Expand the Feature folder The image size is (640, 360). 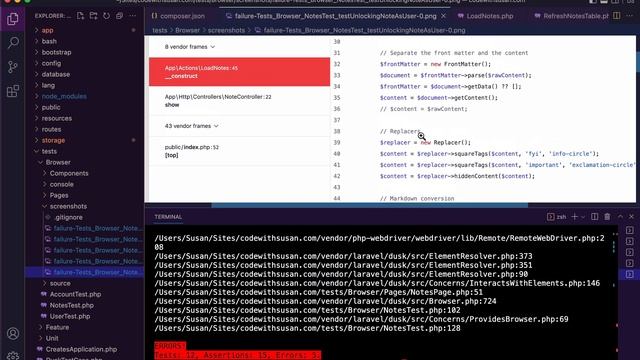[x=57, y=327]
